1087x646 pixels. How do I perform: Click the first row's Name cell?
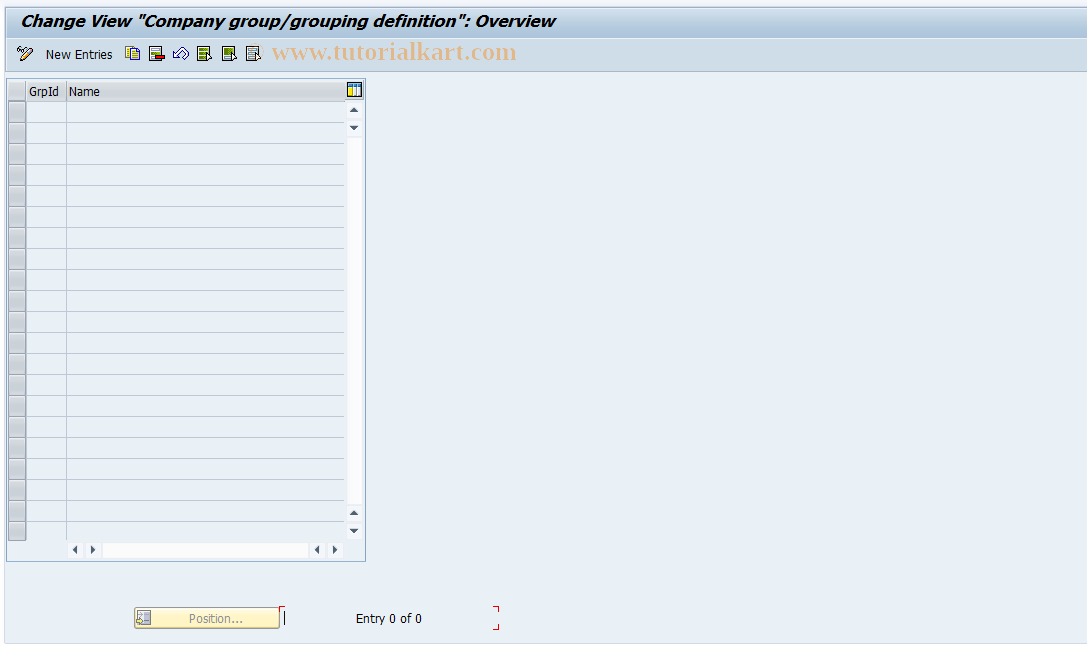click(205, 112)
